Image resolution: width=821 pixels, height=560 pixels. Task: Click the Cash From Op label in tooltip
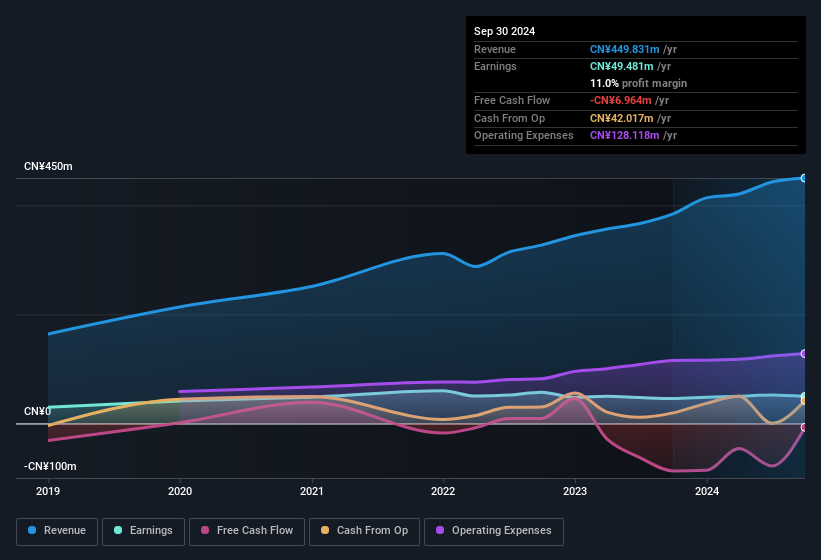[x=509, y=118]
